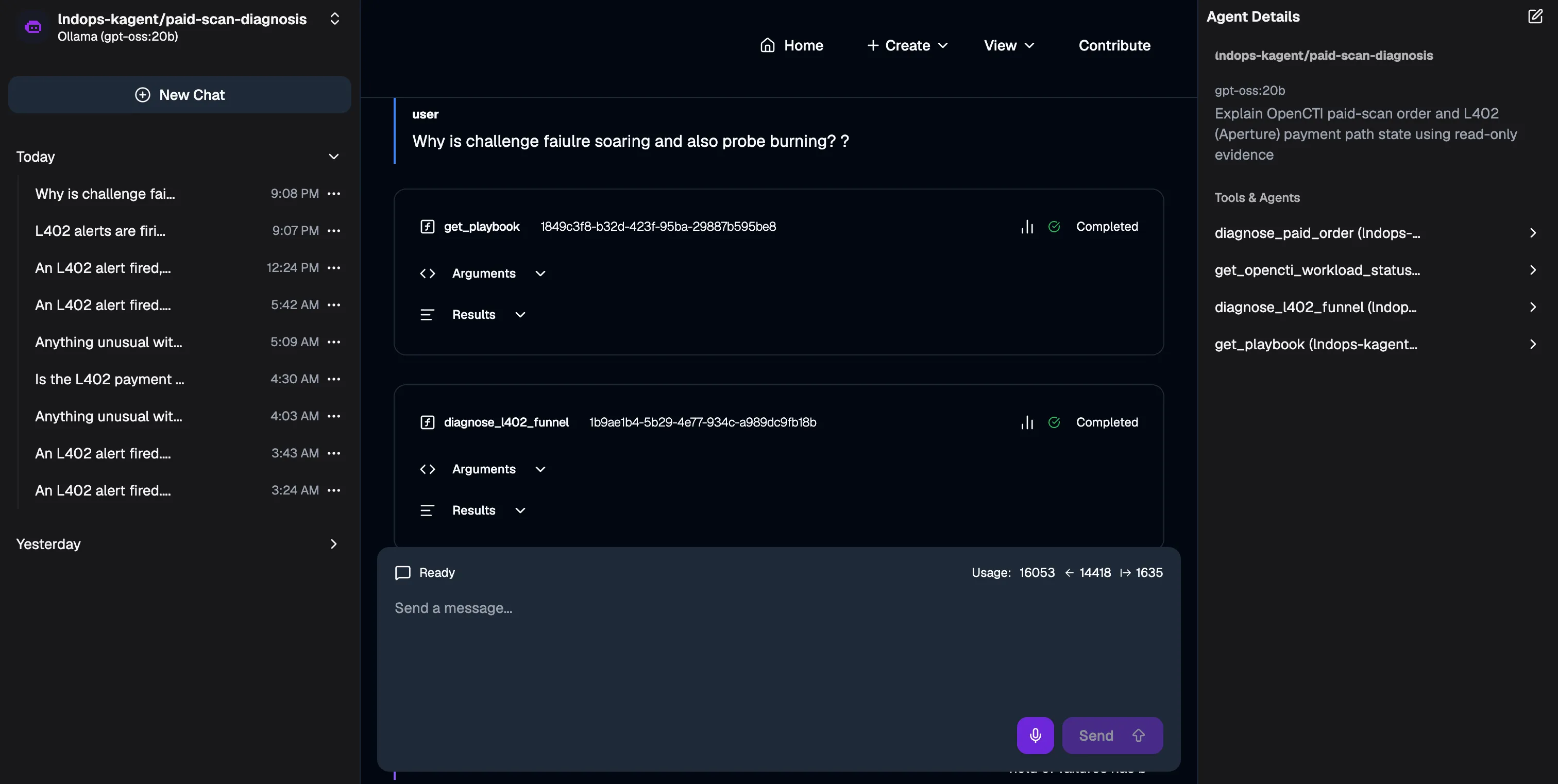Open the agent switcher dropdown
Screen dimensions: 1558x784
point(334,19)
